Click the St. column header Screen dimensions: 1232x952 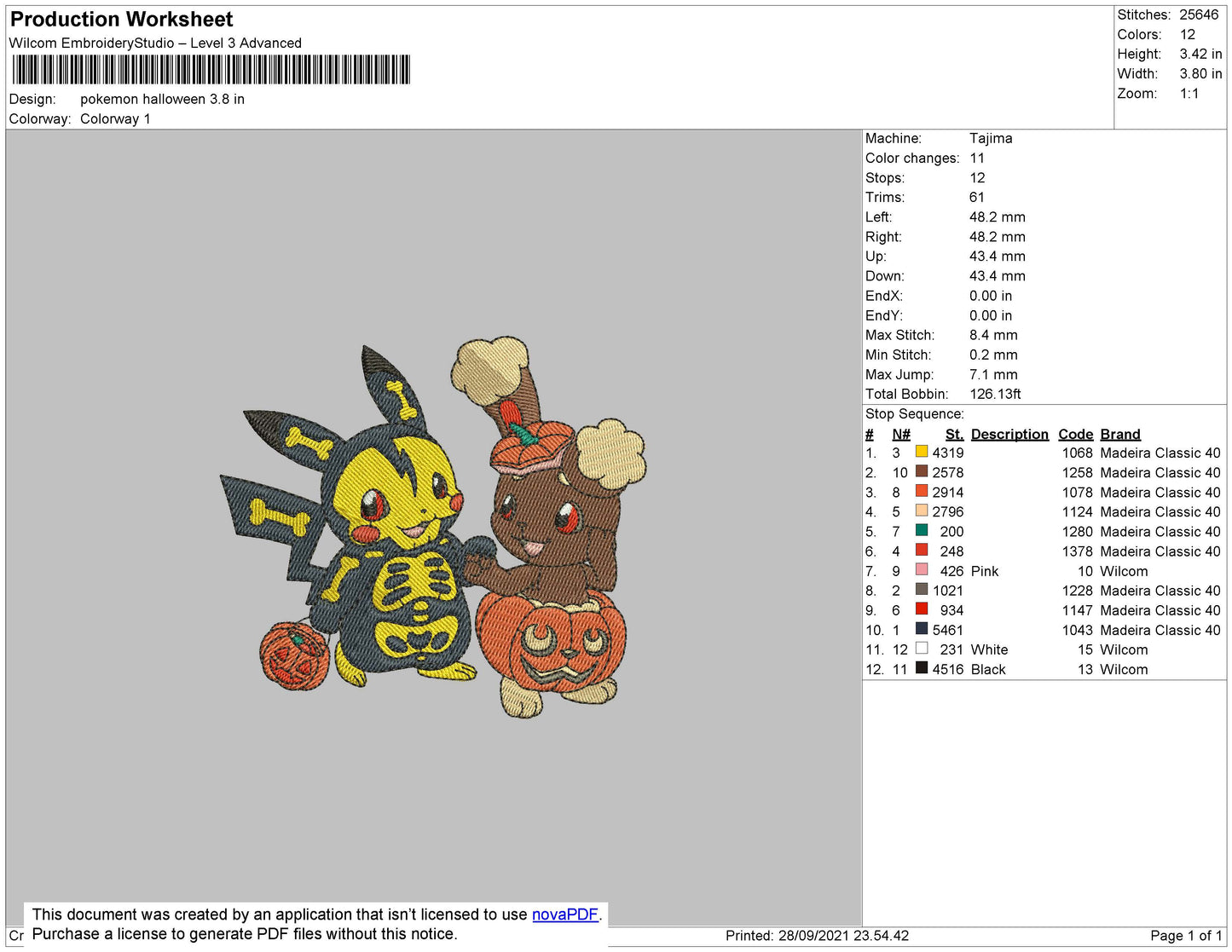(x=954, y=434)
